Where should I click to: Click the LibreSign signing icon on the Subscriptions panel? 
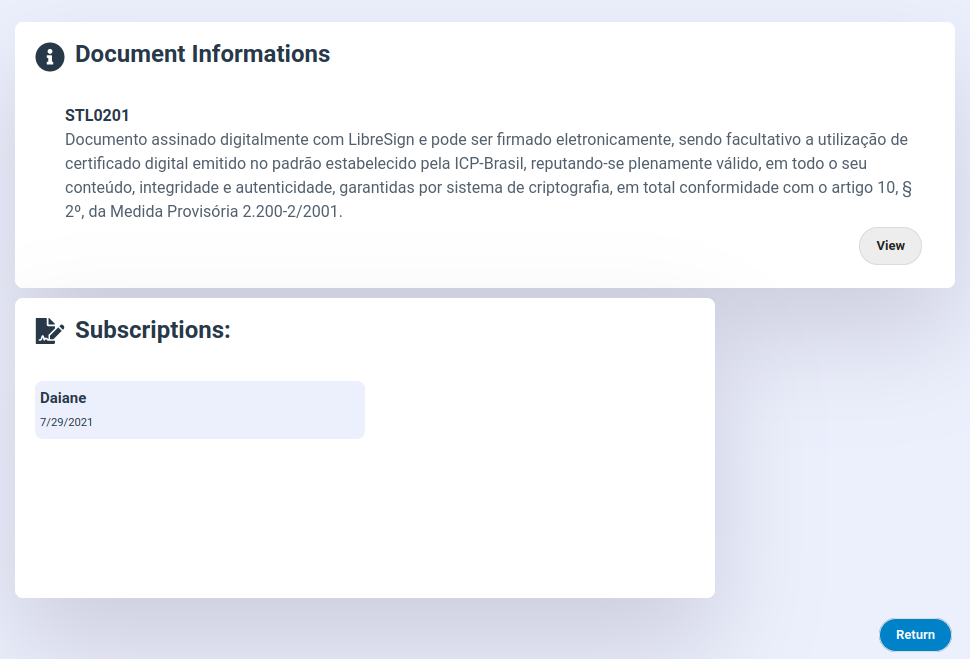(x=47, y=330)
